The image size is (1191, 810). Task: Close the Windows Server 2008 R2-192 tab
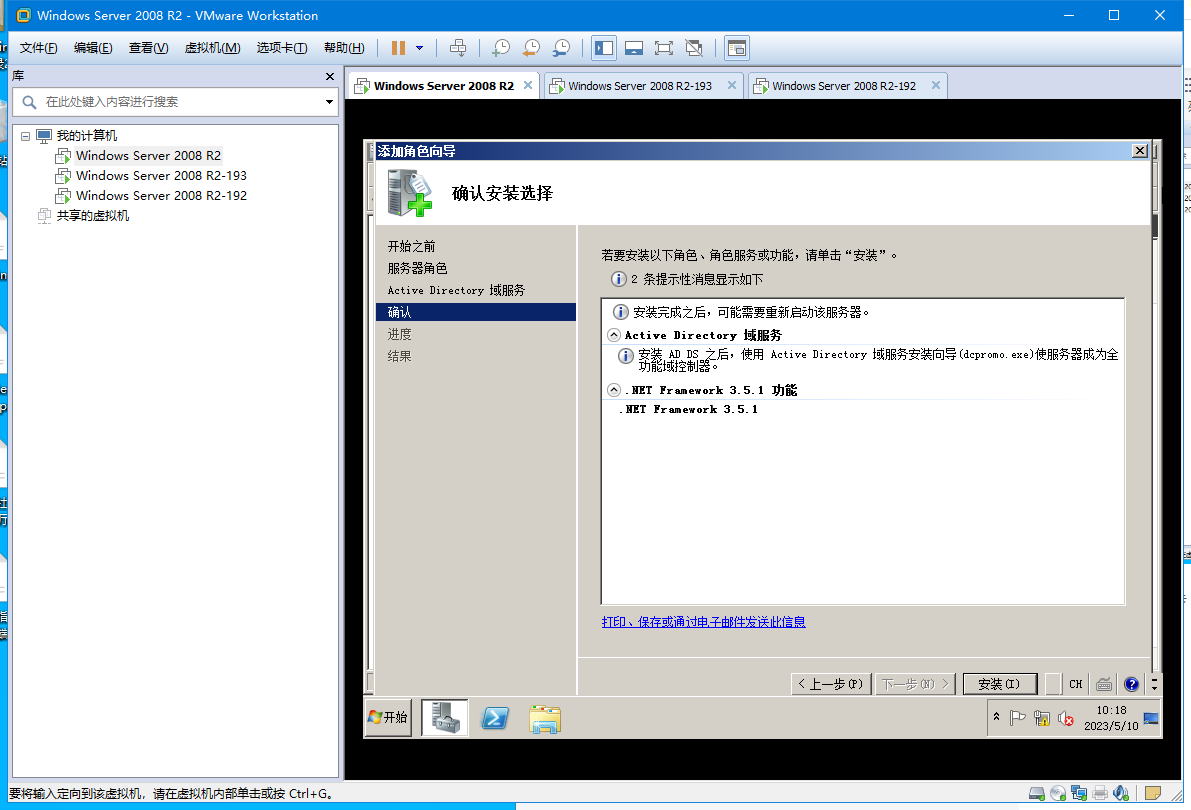[x=936, y=85]
